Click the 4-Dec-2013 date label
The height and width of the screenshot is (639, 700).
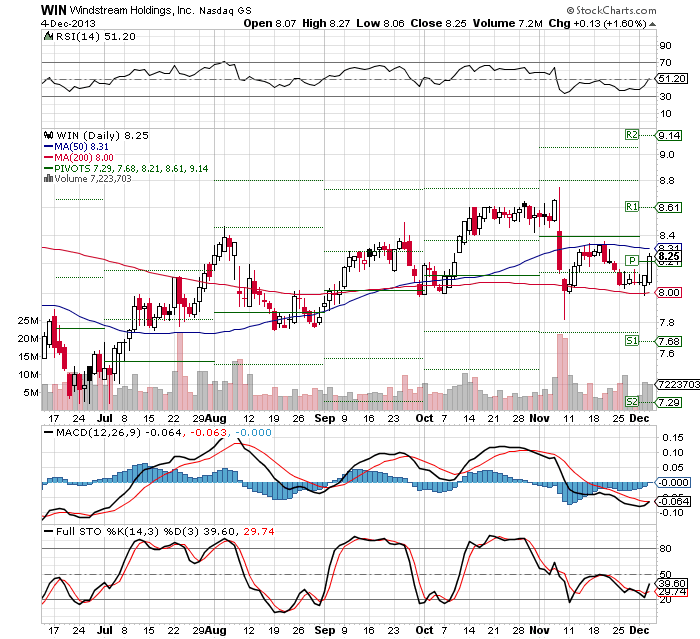pyautogui.click(x=68, y=24)
